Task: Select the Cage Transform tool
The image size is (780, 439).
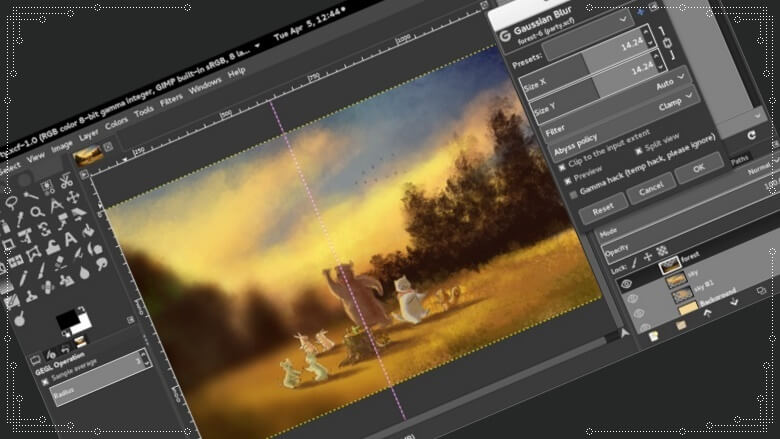Action: tap(34, 255)
